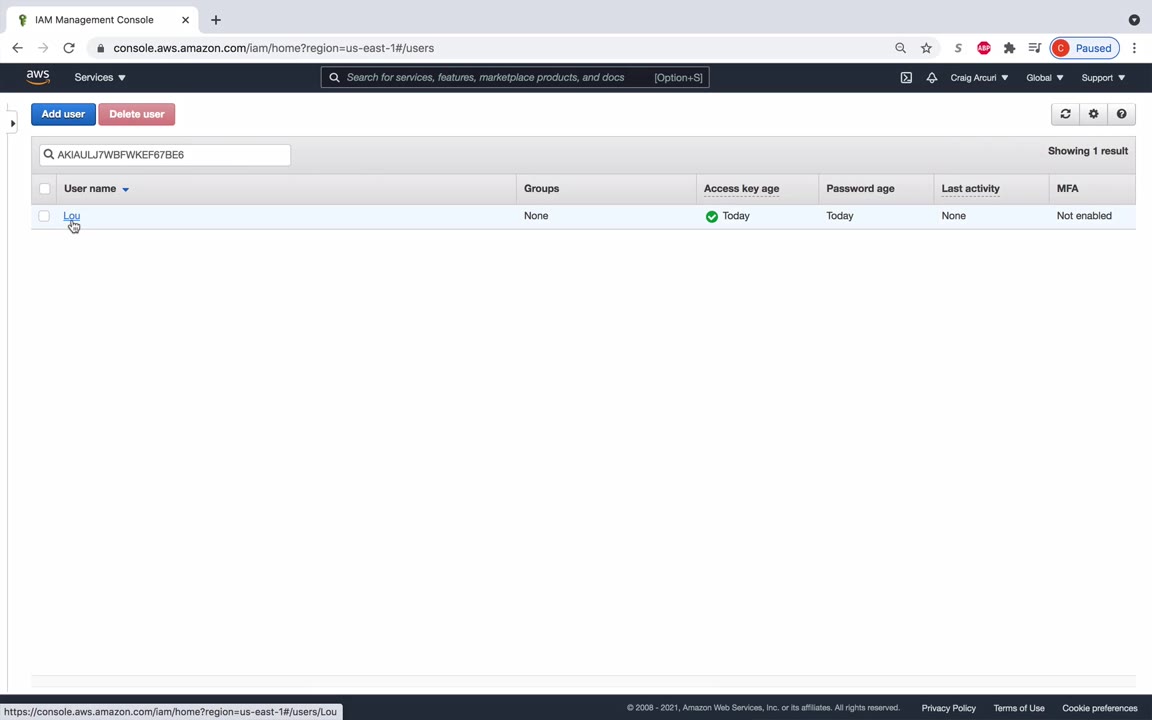Open the Support dropdown menu
1152x720 pixels.
click(x=1103, y=78)
